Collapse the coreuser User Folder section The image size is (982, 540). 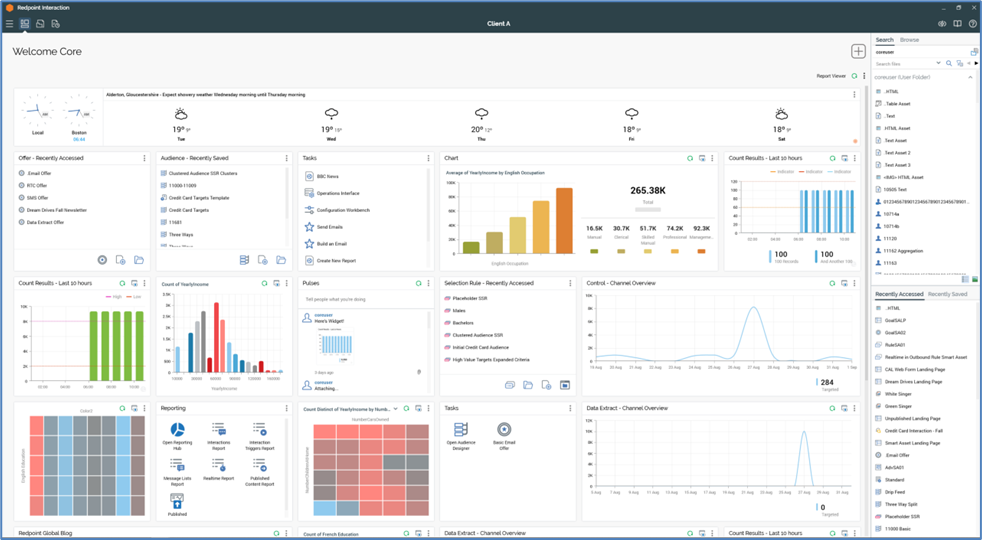click(x=970, y=77)
